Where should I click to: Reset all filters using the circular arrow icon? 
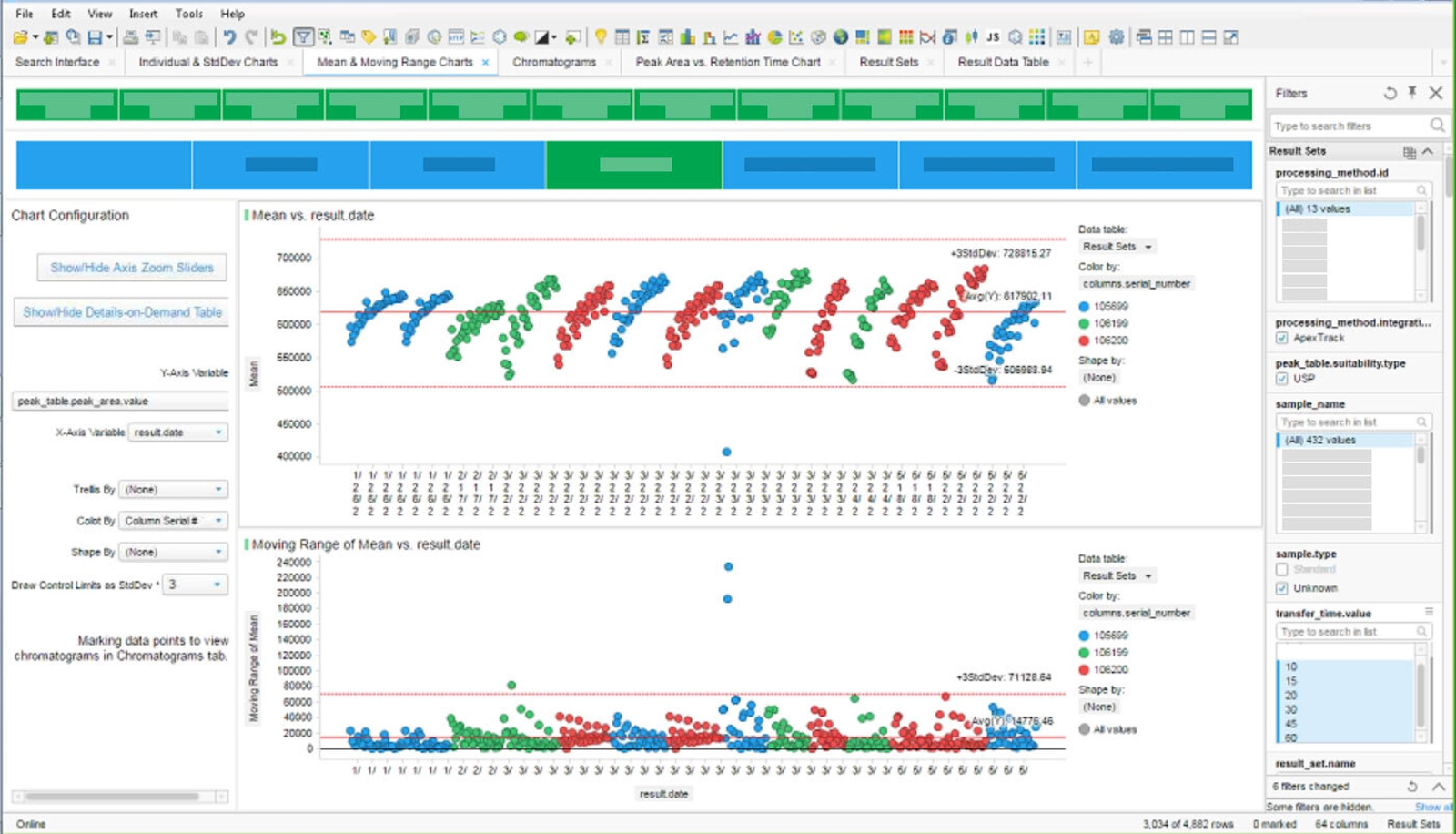1389,93
